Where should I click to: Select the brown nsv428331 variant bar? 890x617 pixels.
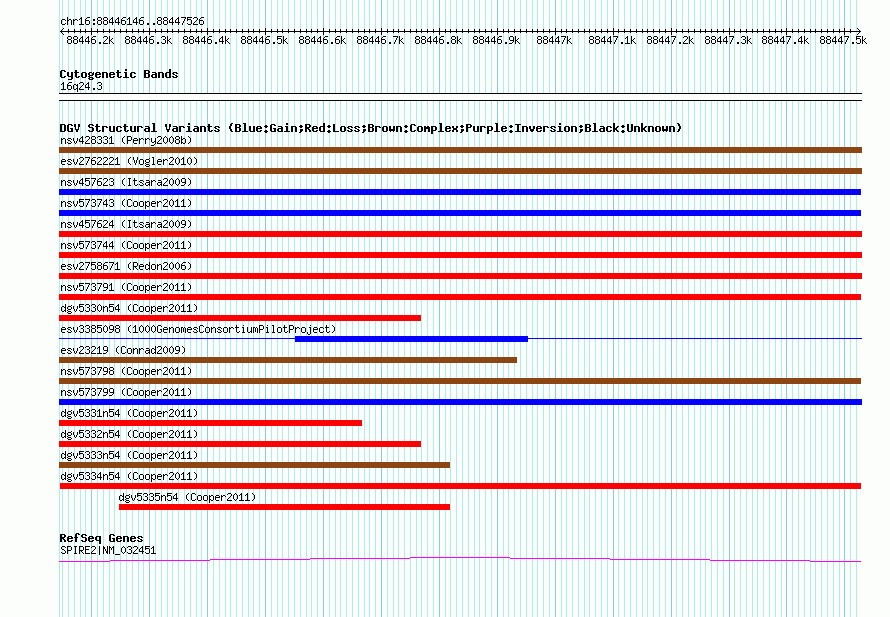click(x=460, y=150)
